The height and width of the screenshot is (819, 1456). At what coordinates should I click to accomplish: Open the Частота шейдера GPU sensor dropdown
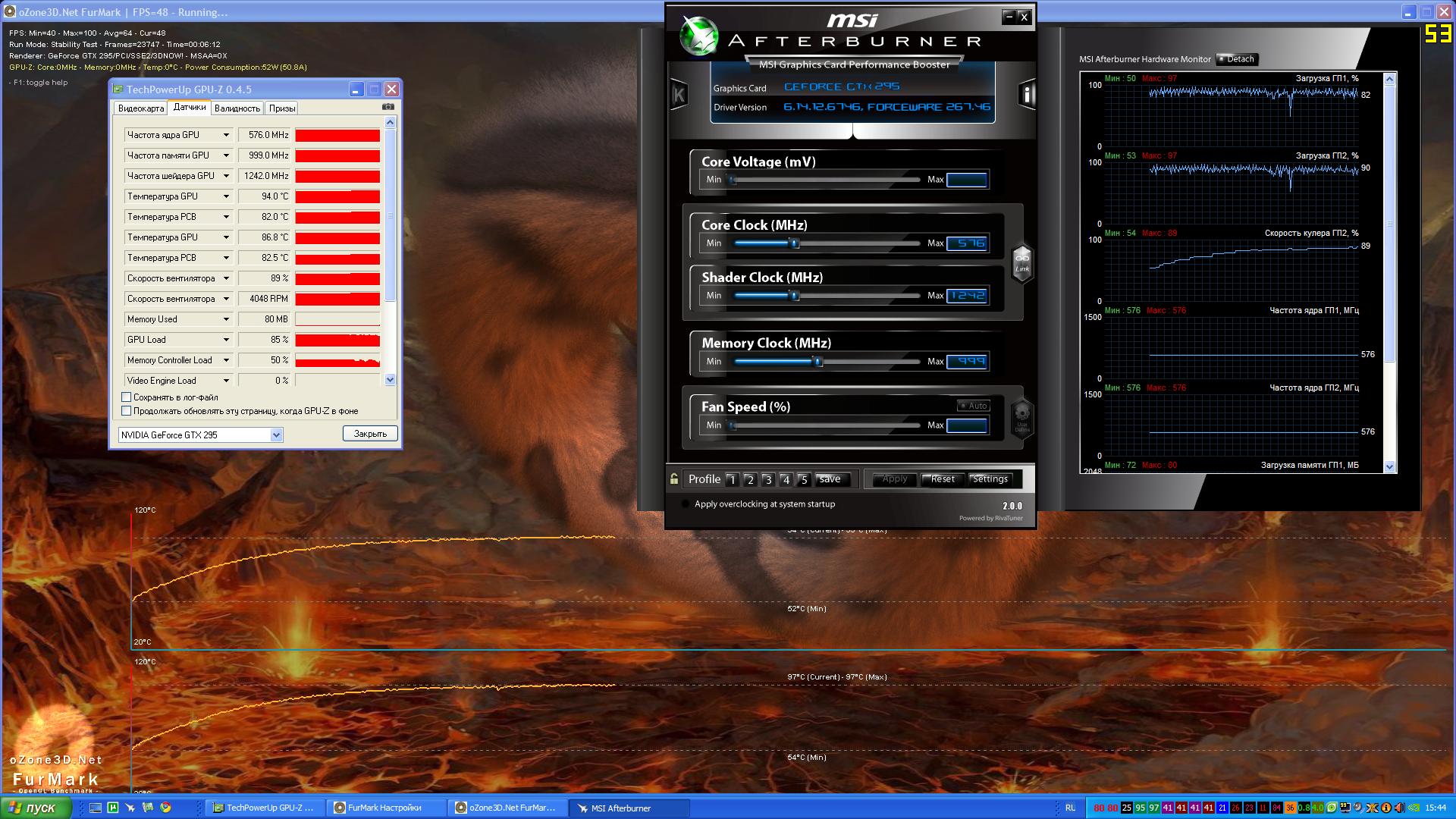point(226,176)
